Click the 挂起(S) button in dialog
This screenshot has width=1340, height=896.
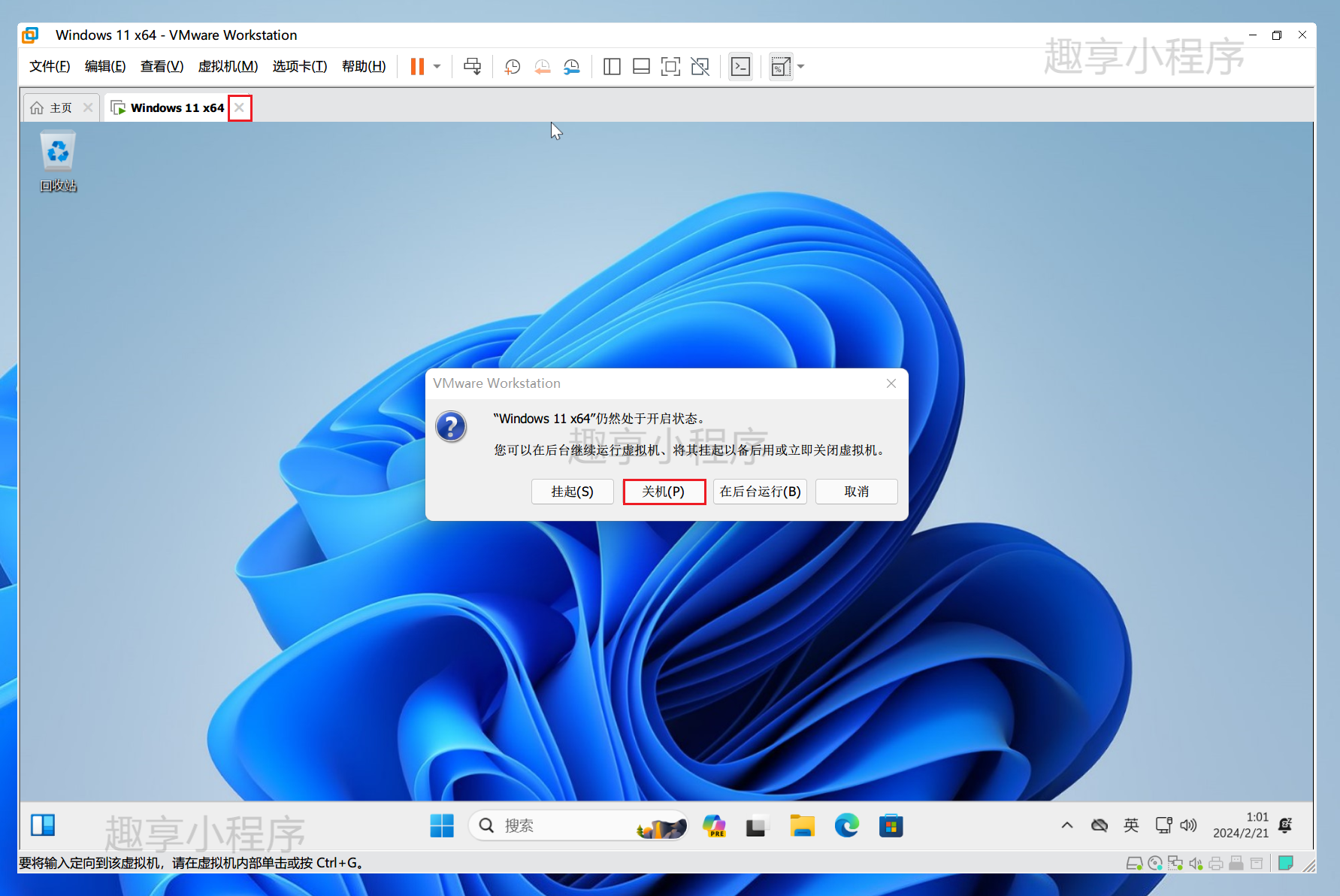click(573, 492)
